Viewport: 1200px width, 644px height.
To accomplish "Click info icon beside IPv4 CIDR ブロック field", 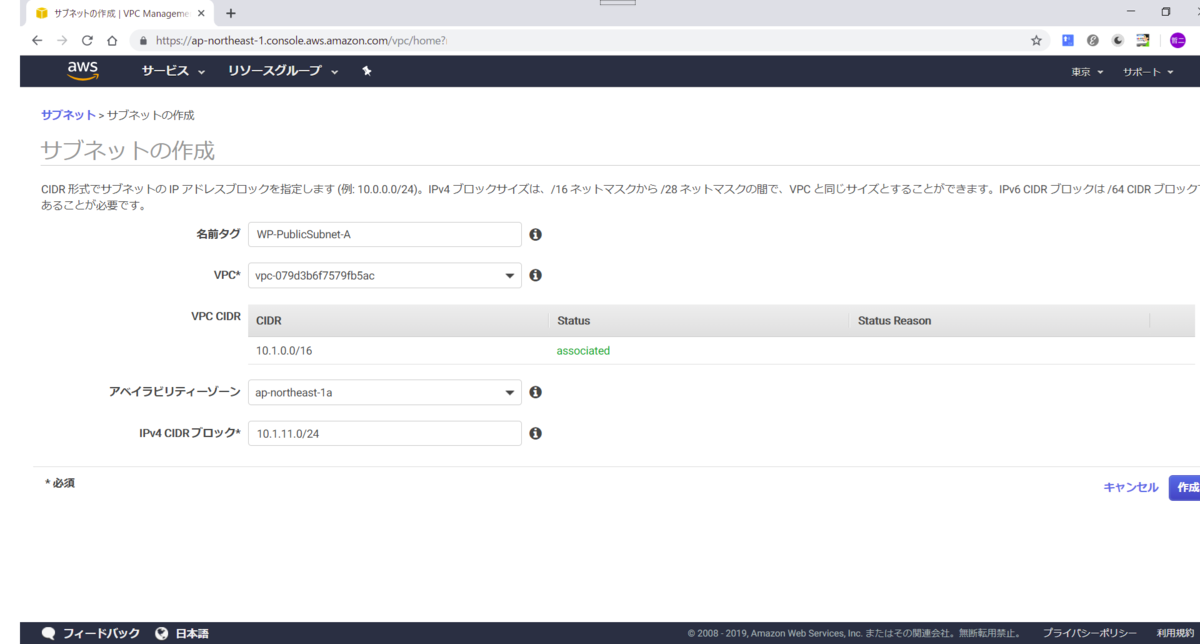I will pos(535,433).
